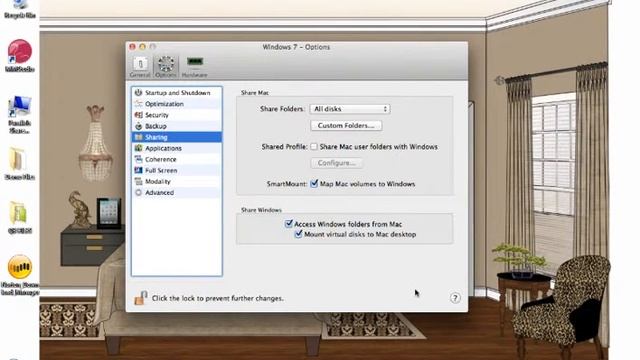Select the computer monitor shortcut desktop icon
Screen dimensions: 640x360
20,114
